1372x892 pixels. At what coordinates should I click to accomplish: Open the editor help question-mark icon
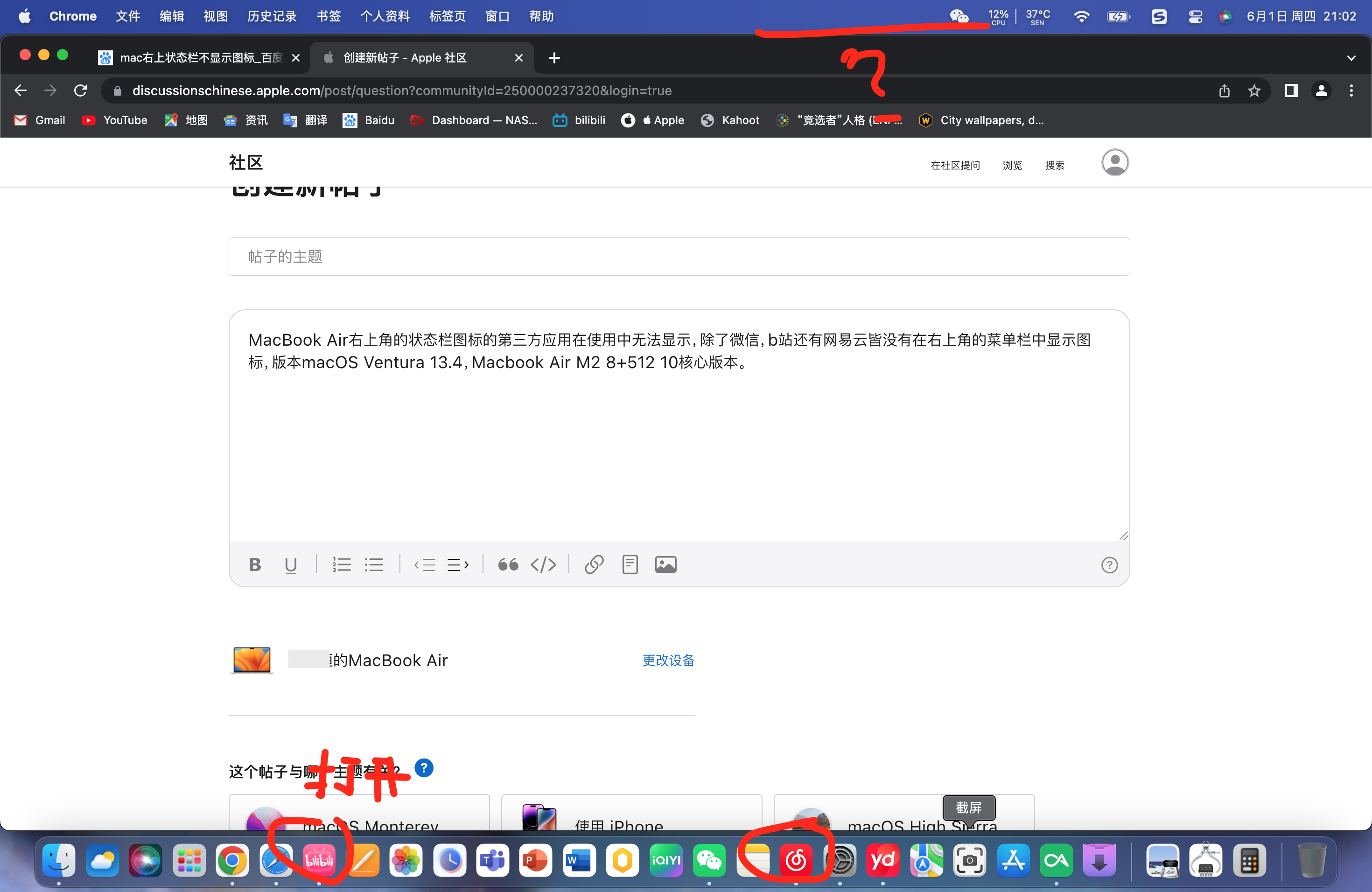pyautogui.click(x=1109, y=565)
